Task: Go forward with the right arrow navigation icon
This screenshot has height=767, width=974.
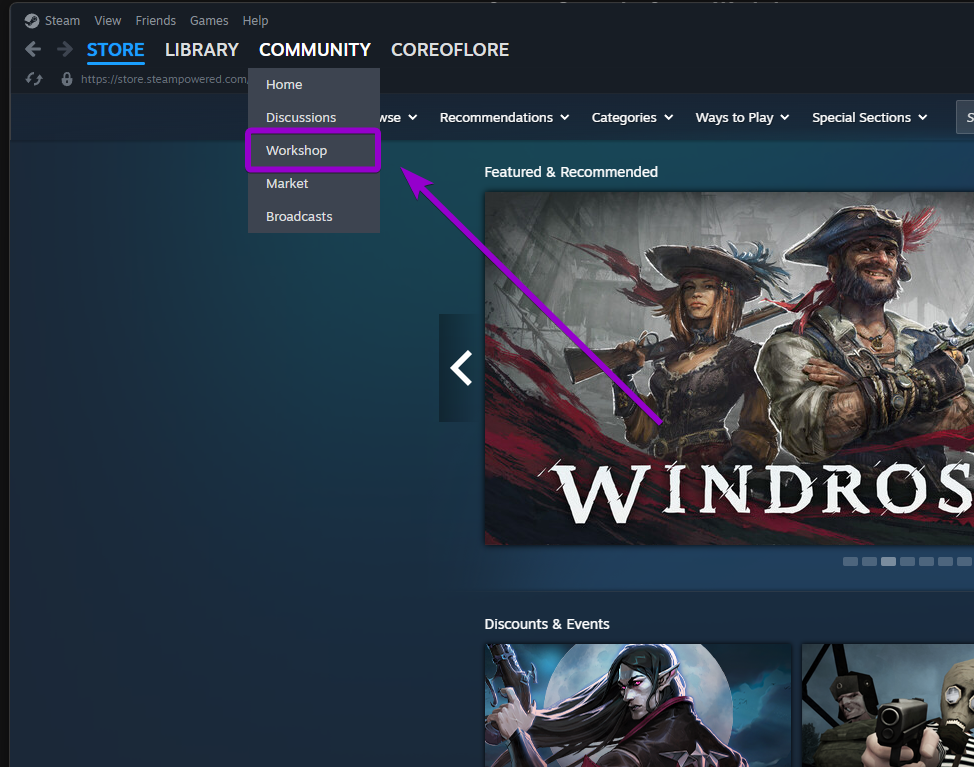Action: (65, 49)
